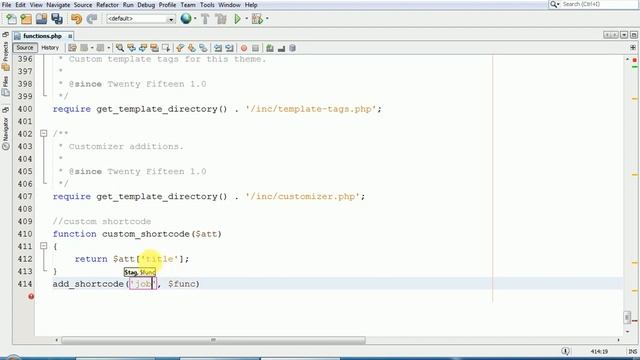Open the Tools menu
This screenshot has width=640, height=360.
(207, 5)
